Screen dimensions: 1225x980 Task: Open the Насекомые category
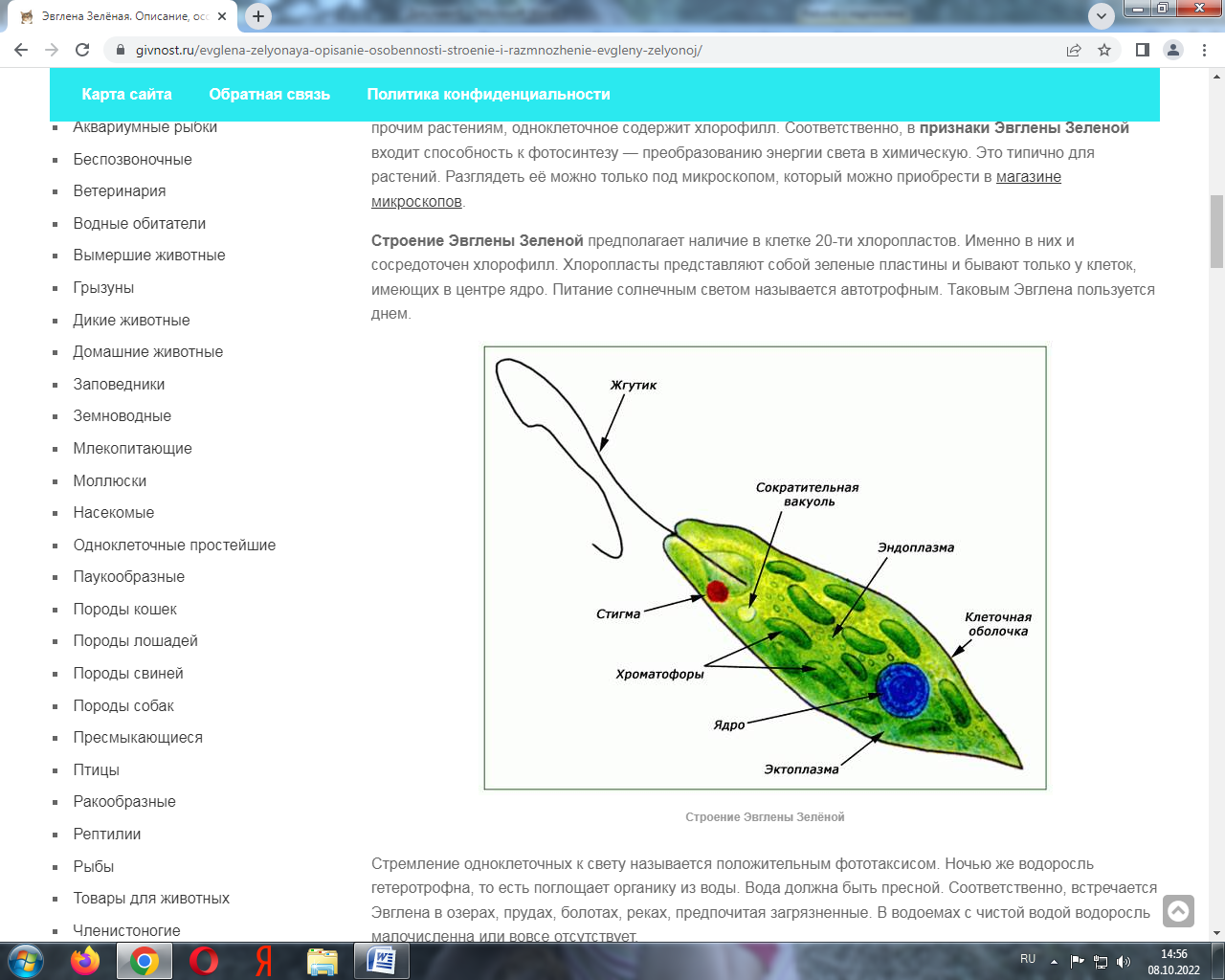click(114, 513)
